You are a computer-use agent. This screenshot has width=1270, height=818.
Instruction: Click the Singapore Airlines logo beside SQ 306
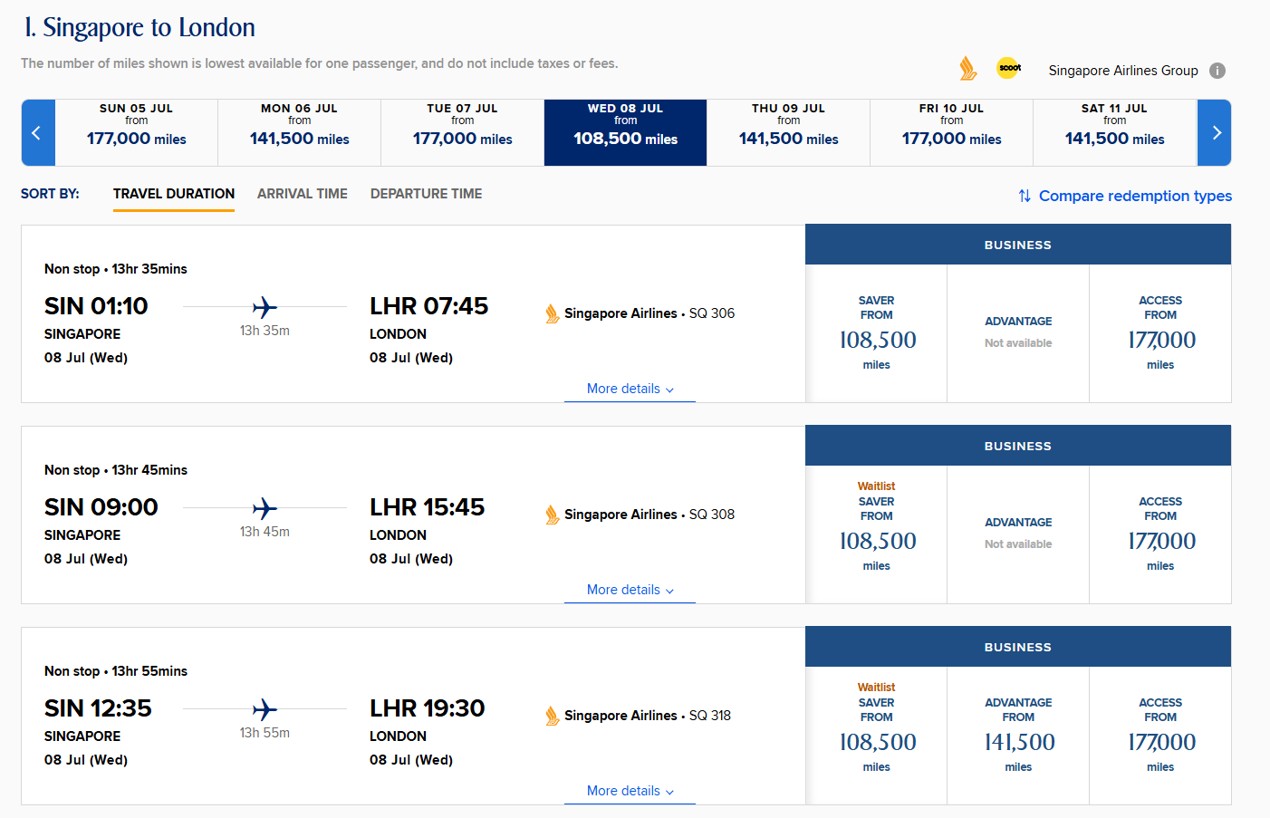[x=552, y=314]
